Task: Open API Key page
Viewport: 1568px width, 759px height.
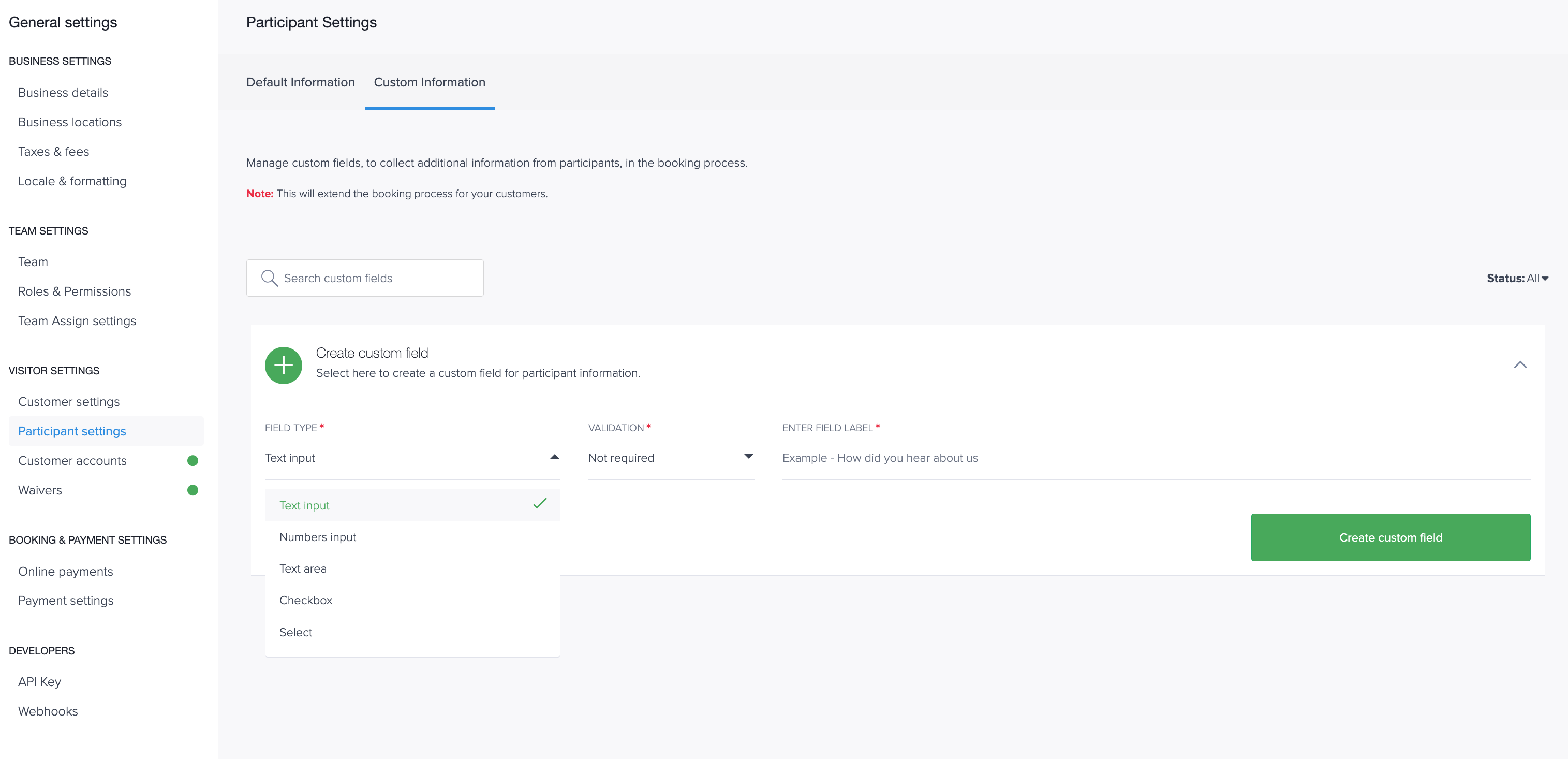Action: pyautogui.click(x=39, y=682)
